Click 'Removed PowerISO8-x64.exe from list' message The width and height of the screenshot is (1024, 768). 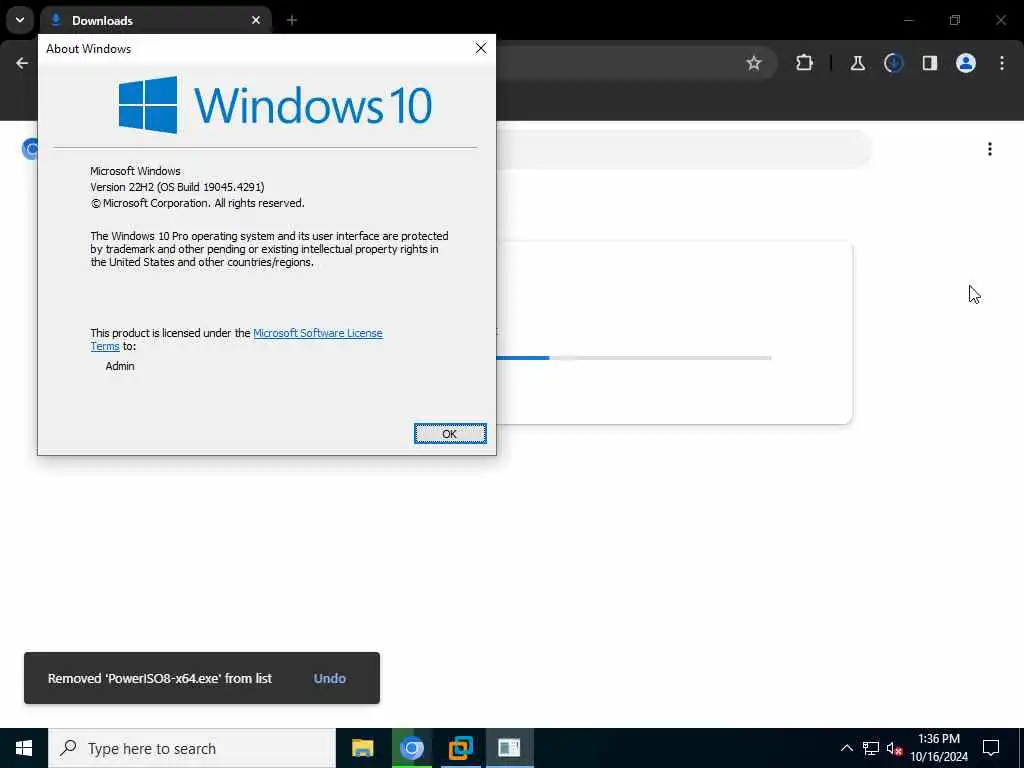(160, 679)
